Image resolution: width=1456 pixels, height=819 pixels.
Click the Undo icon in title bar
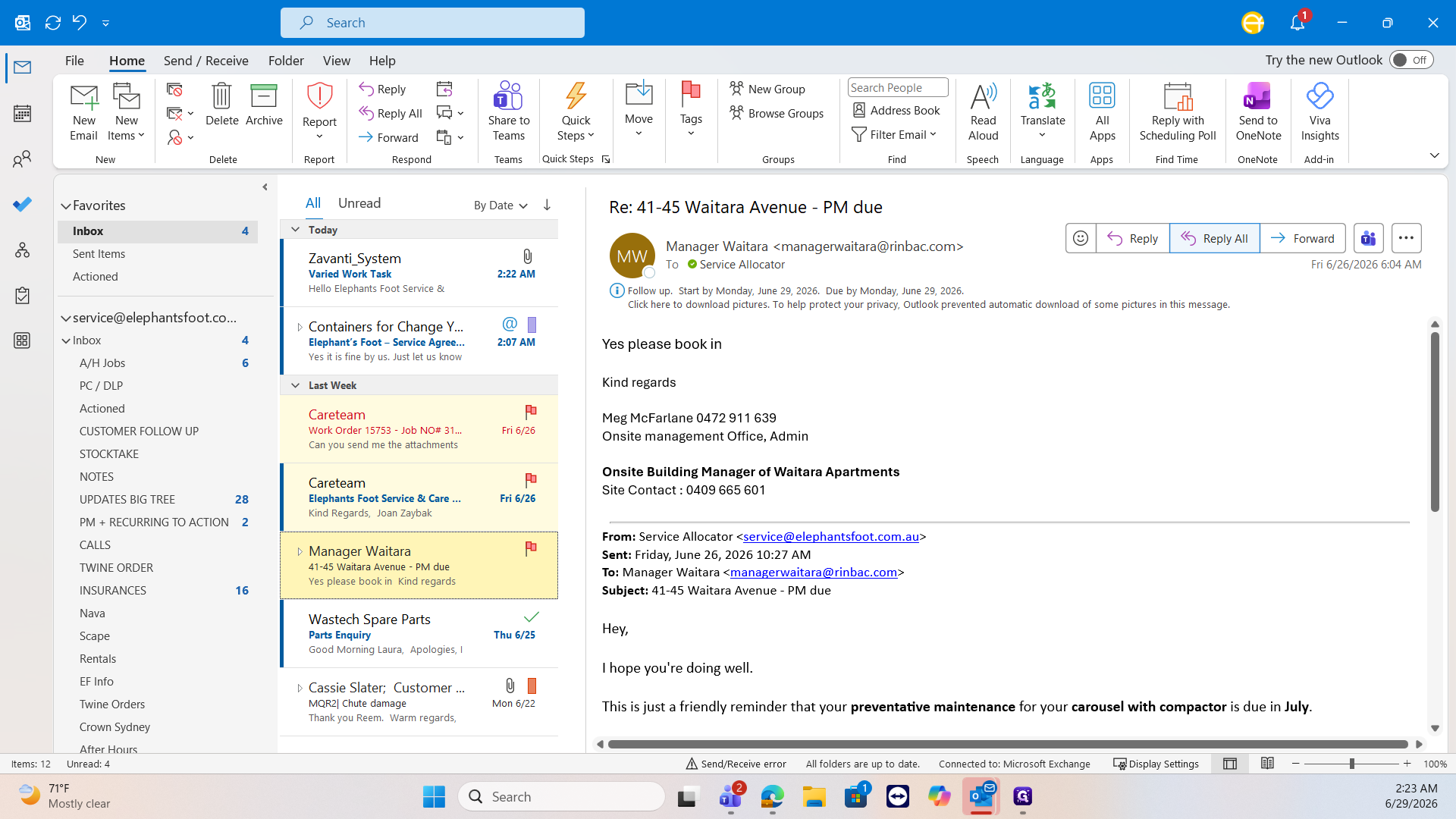point(80,23)
